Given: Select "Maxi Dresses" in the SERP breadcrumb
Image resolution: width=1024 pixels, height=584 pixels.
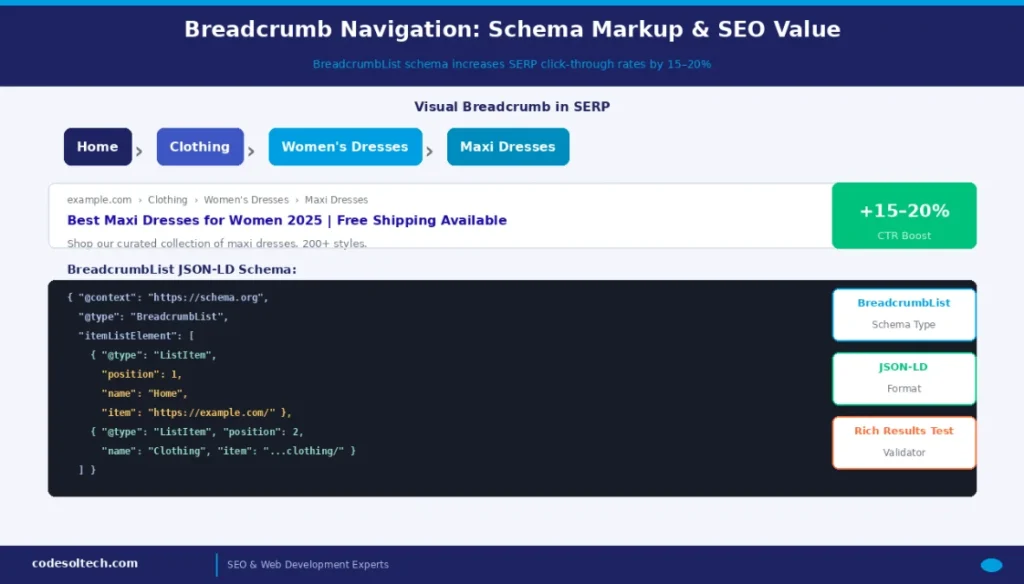Looking at the screenshot, I should coord(336,199).
